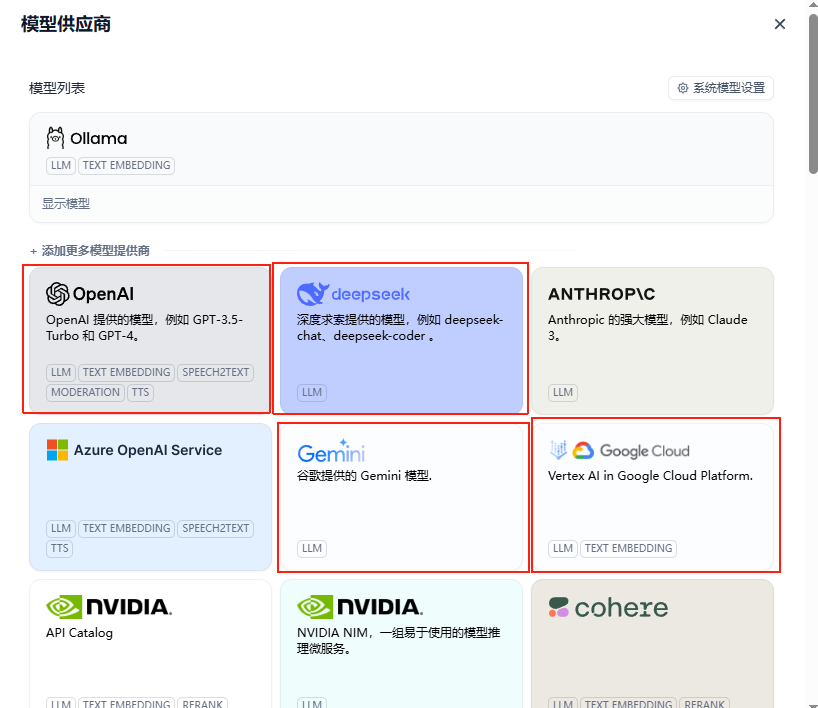Click the Cohere logo
This screenshot has width=818, height=708.
(x=607, y=607)
